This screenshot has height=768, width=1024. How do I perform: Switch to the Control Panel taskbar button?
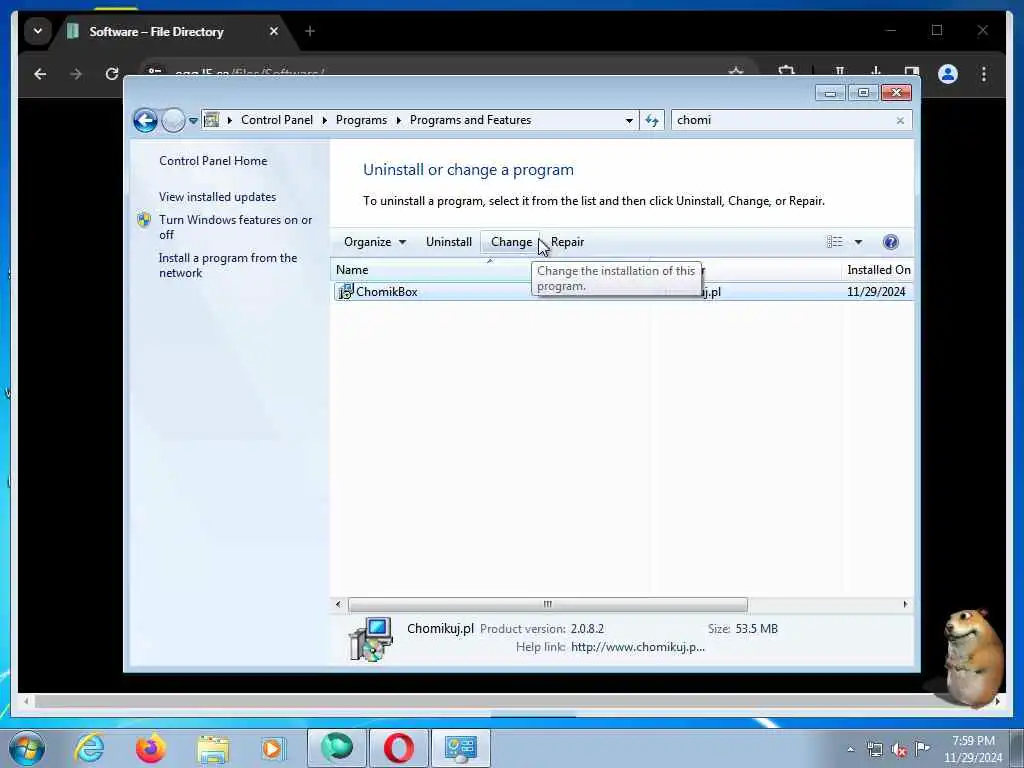coord(460,748)
